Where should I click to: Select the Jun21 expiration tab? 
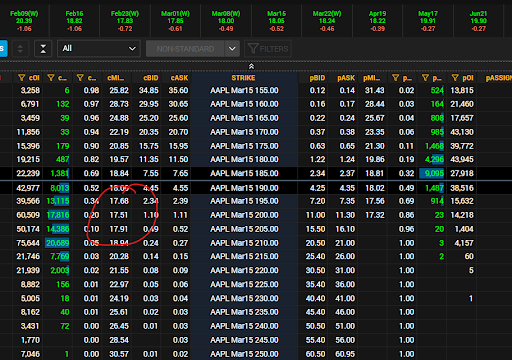pos(478,21)
